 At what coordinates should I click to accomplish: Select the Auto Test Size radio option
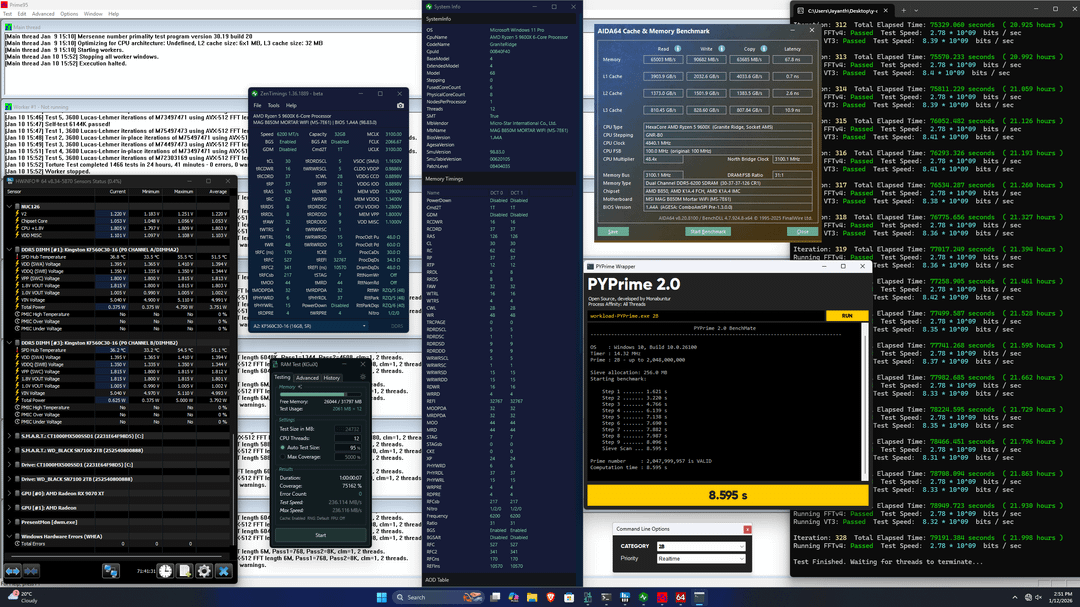(x=281, y=447)
